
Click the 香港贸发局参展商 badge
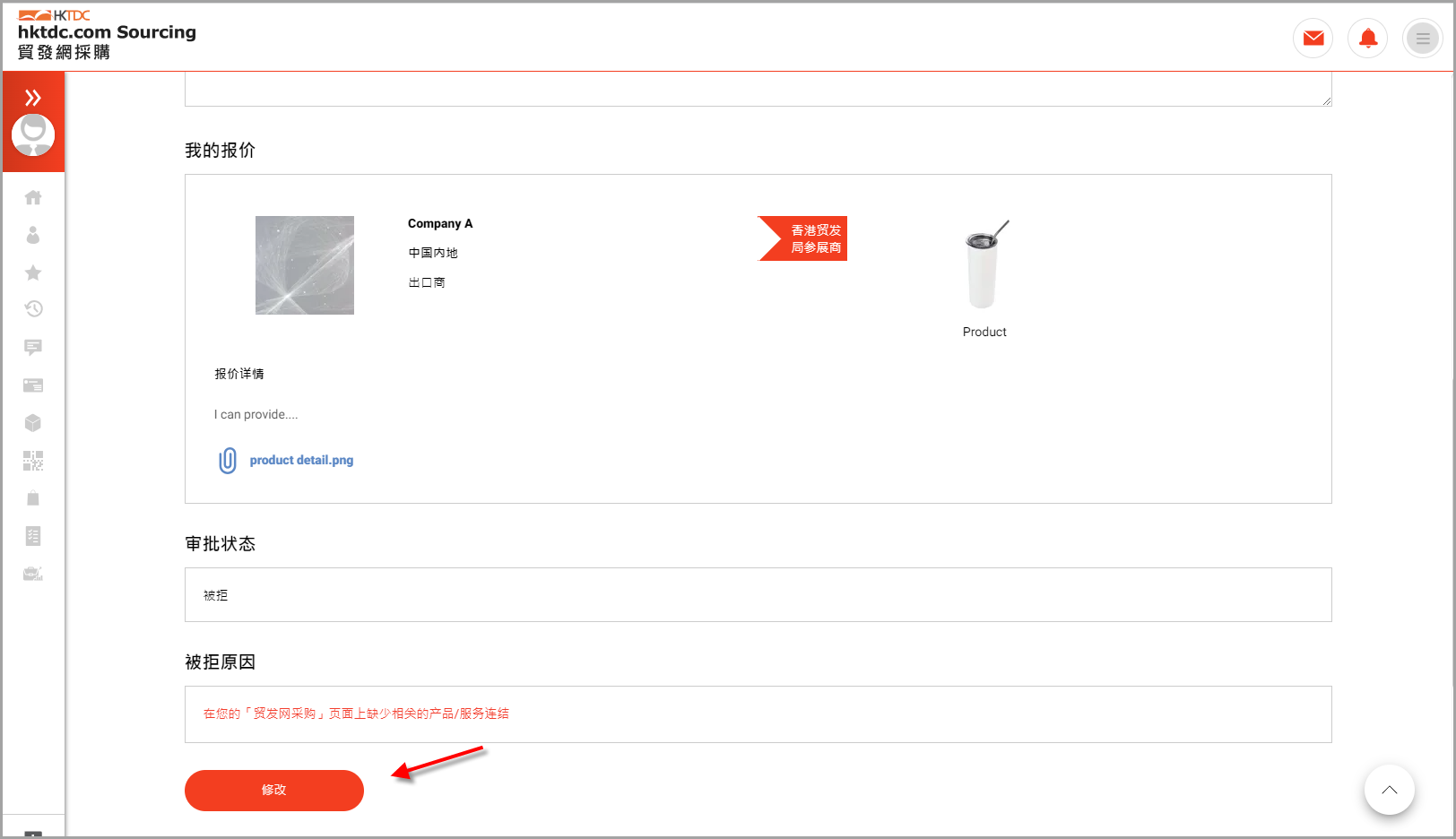pos(803,238)
